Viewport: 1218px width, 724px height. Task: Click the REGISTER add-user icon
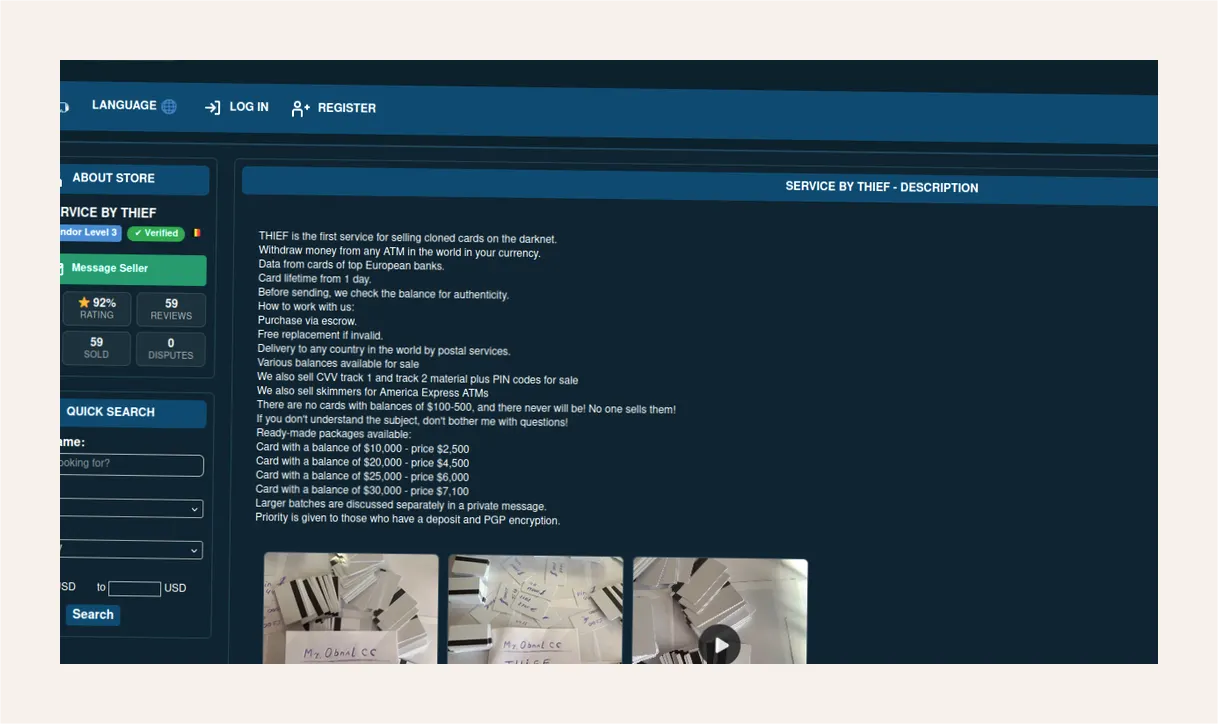click(x=300, y=108)
